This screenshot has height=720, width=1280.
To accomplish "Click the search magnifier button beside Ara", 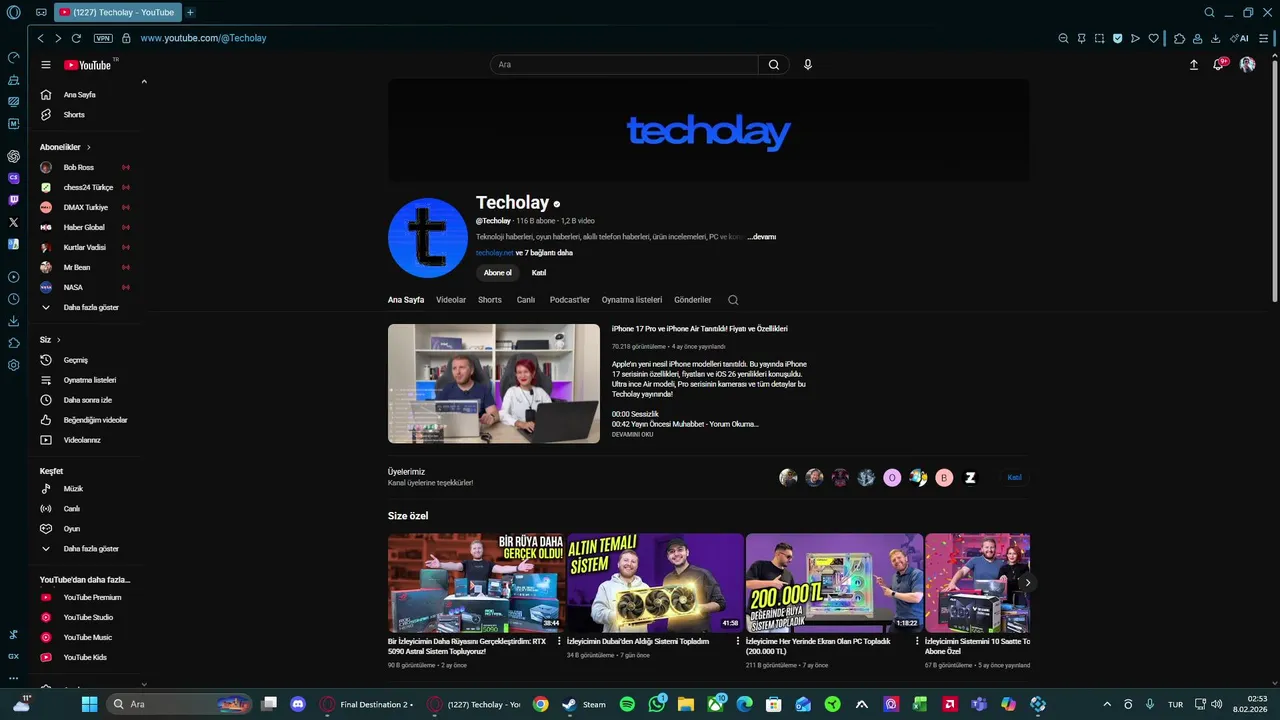I will (774, 65).
